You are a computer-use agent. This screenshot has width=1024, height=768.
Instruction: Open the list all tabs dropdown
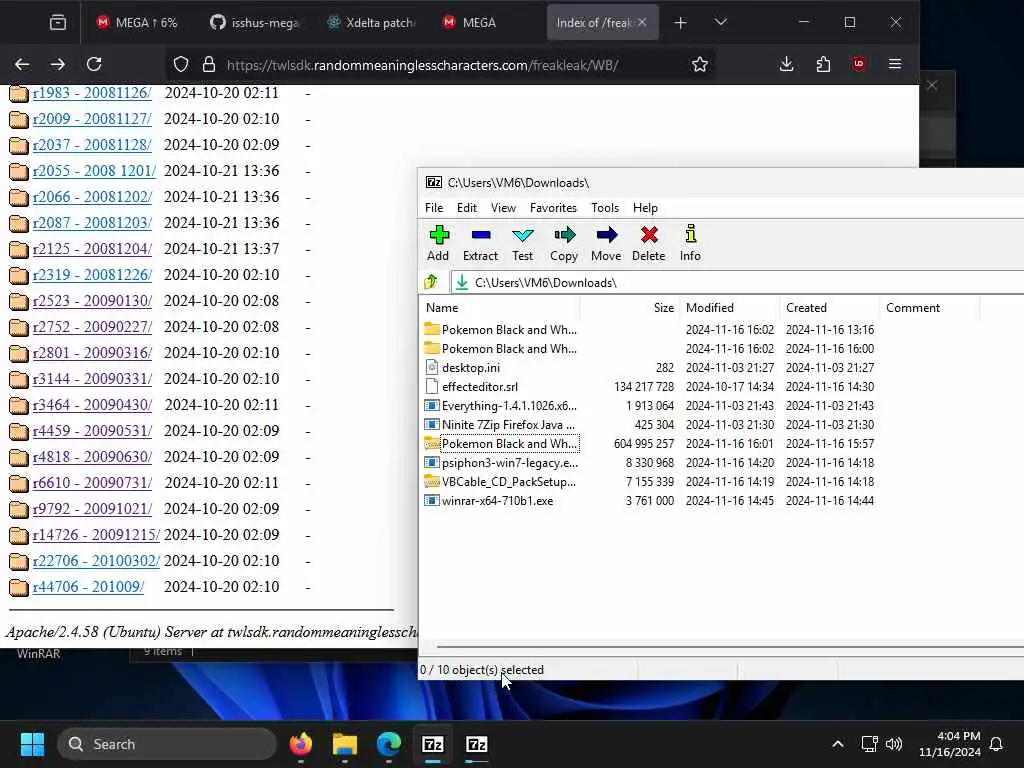pyautogui.click(x=720, y=23)
